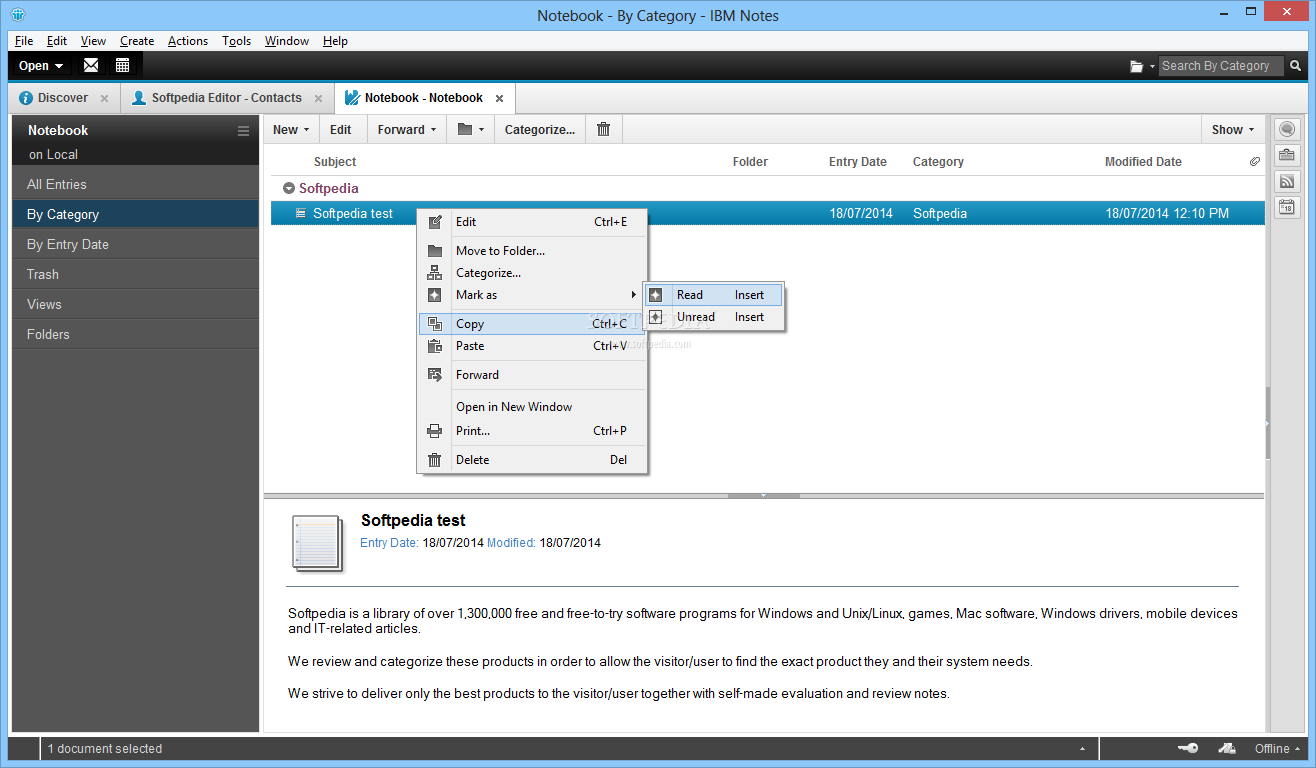Choose Edit in the context menu

pyautogui.click(x=533, y=222)
